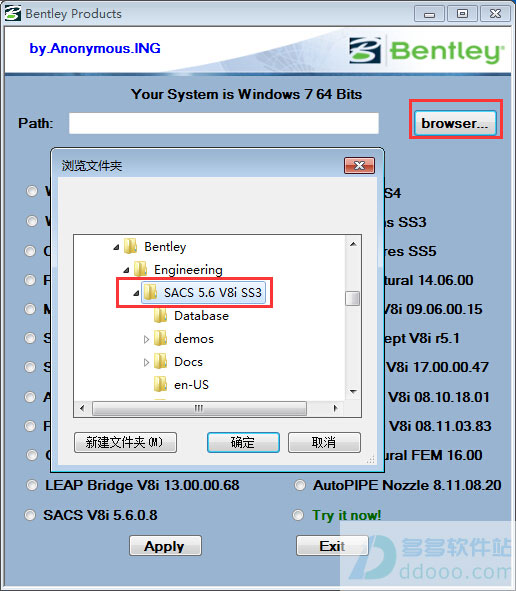516x591 pixels.
Task: Click into the Path input field
Action: [x=224, y=123]
